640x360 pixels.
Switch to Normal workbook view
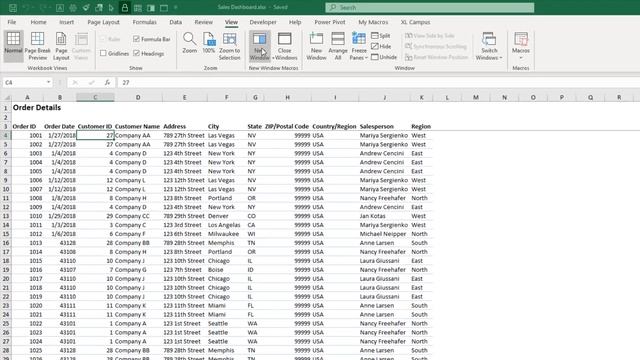point(13,46)
